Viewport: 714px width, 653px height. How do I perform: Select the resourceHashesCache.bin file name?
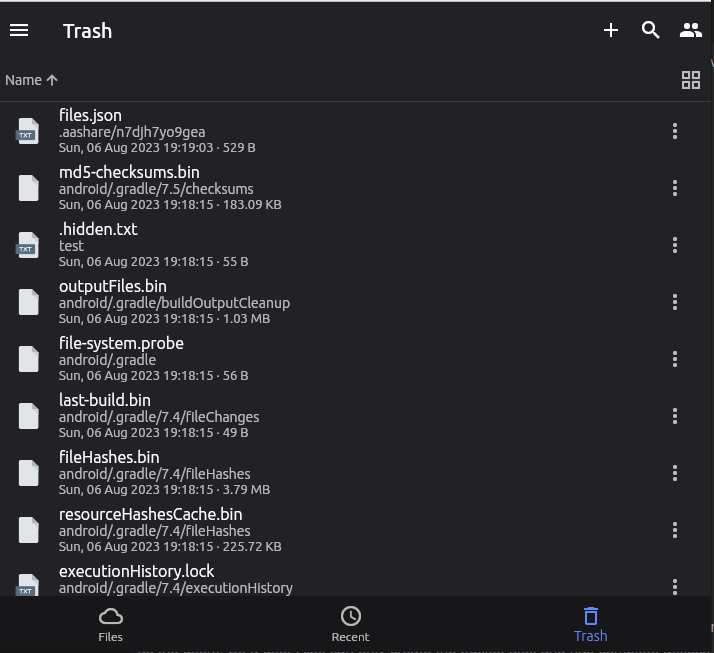(151, 514)
